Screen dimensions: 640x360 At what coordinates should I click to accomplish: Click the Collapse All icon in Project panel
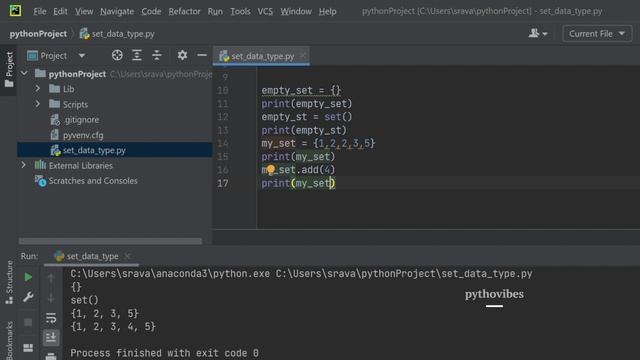[x=157, y=55]
